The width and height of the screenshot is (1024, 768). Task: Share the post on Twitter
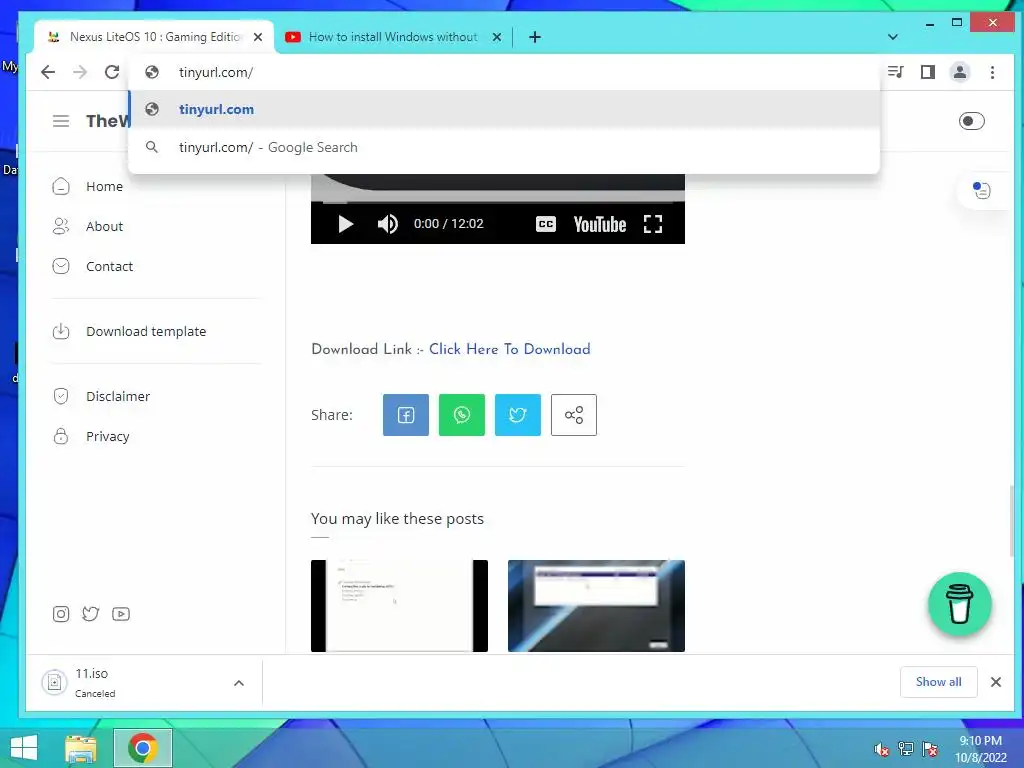518,415
